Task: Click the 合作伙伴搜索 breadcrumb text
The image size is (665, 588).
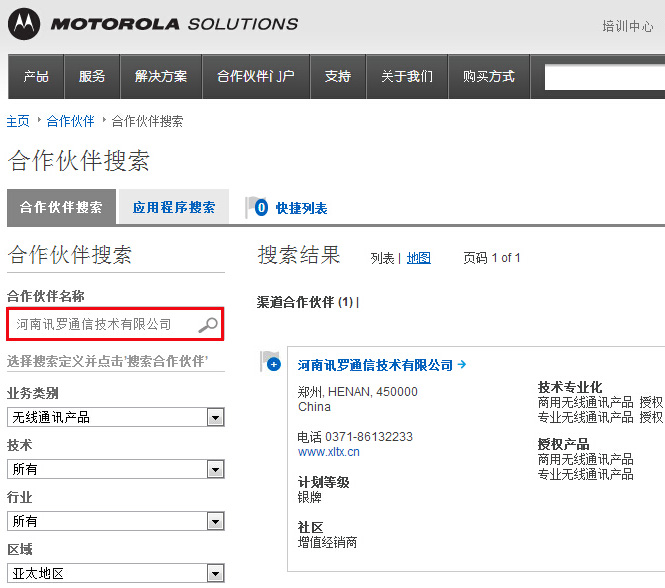Action: tap(147, 121)
